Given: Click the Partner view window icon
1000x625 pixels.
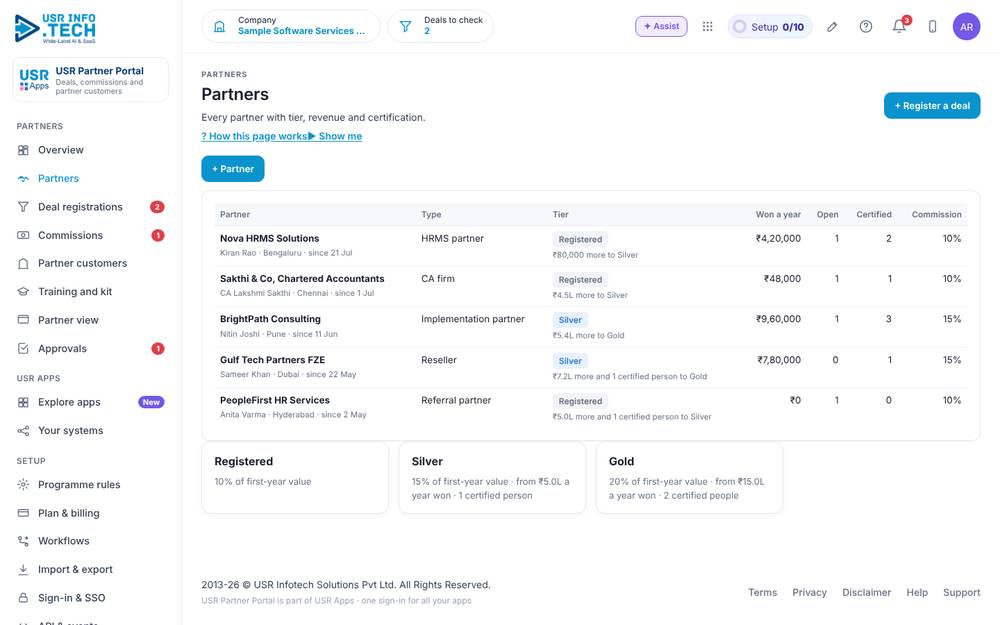Looking at the screenshot, I should 23,320.
